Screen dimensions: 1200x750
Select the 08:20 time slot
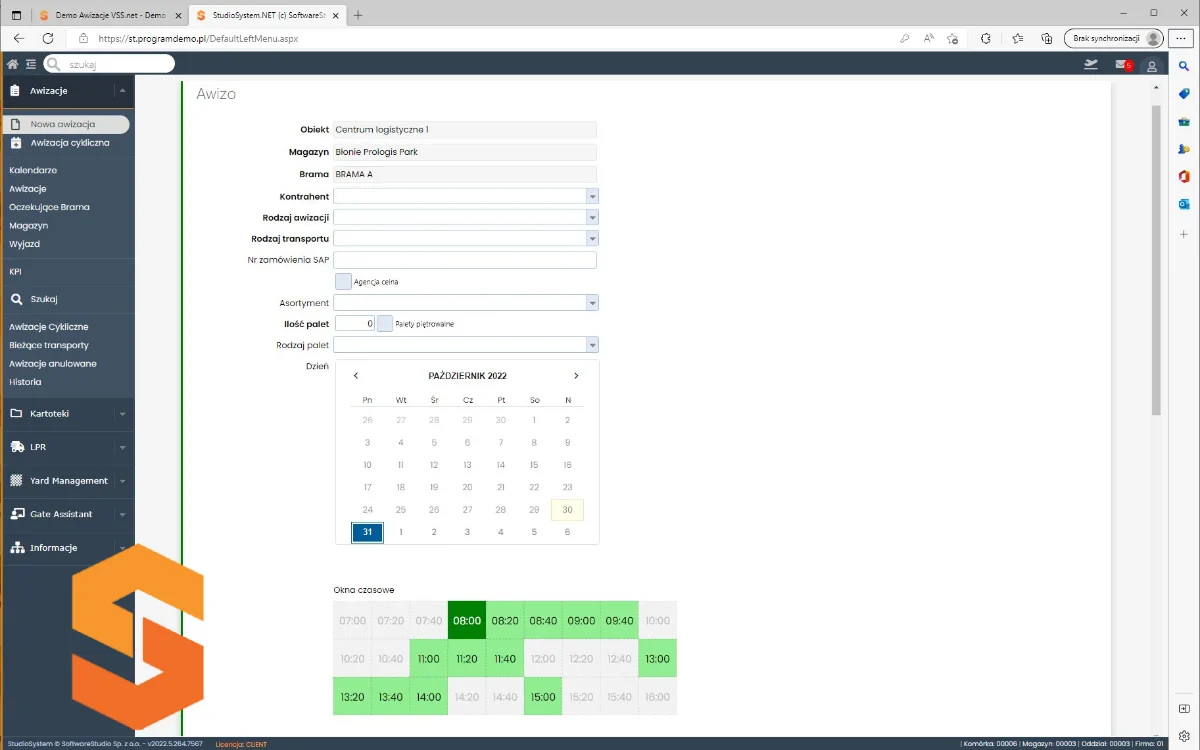(505, 621)
